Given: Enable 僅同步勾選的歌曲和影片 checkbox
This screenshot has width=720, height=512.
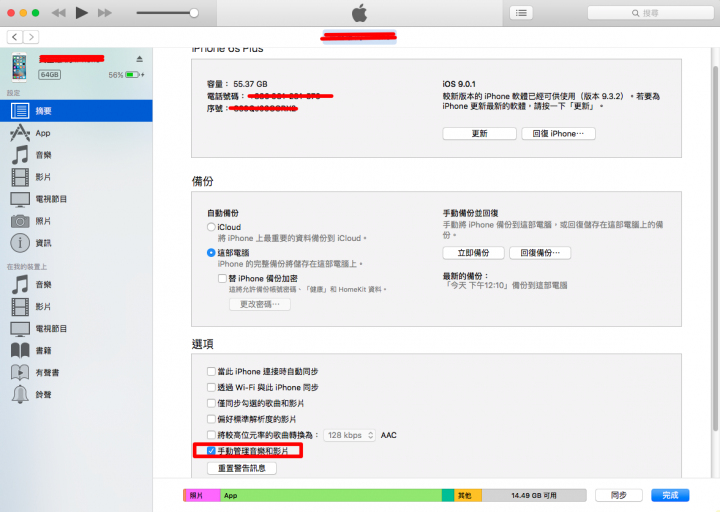Looking at the screenshot, I should 211,403.
